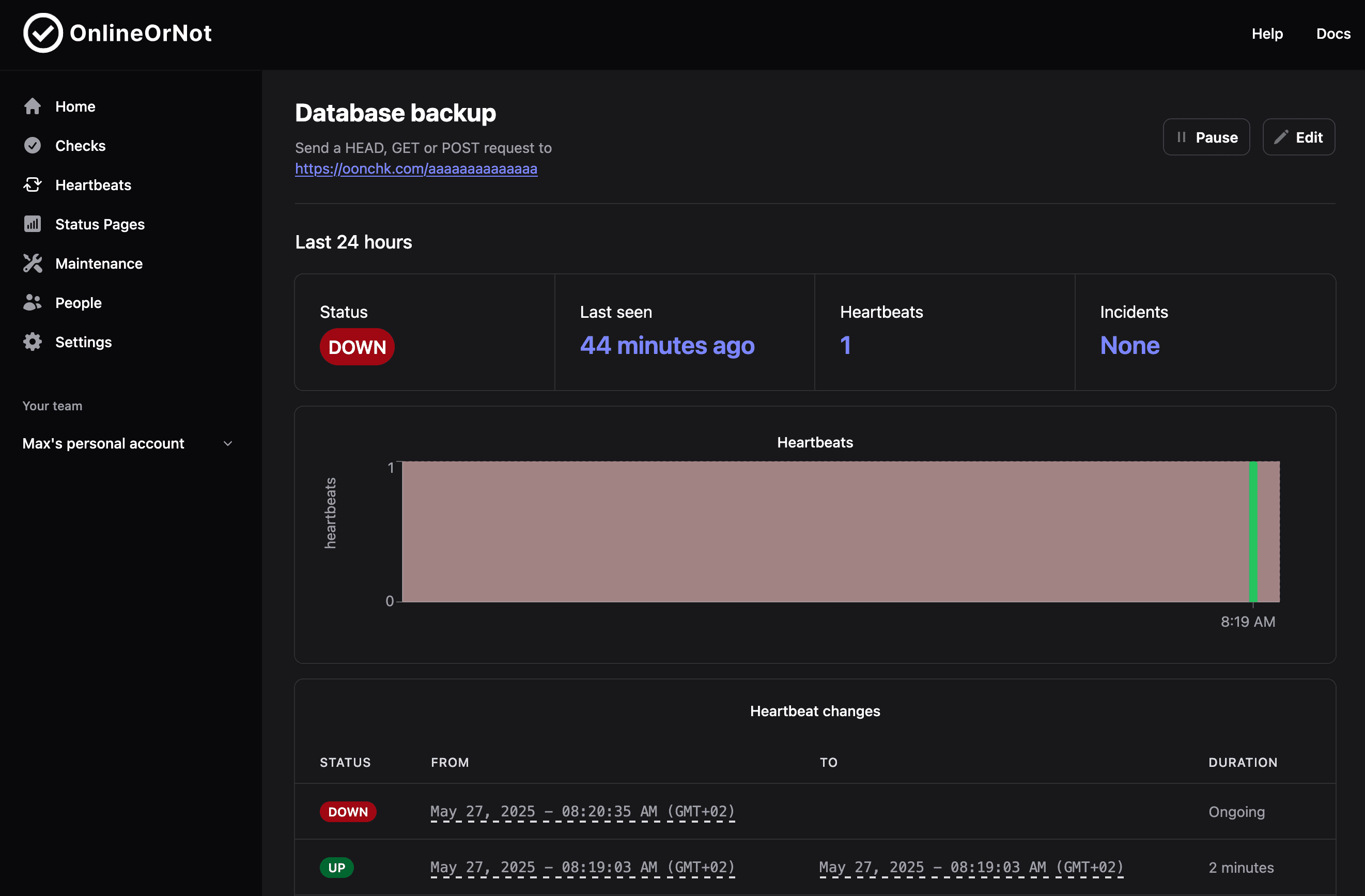Open Docs in the top navigation
The width and height of the screenshot is (1365, 896).
[1333, 34]
